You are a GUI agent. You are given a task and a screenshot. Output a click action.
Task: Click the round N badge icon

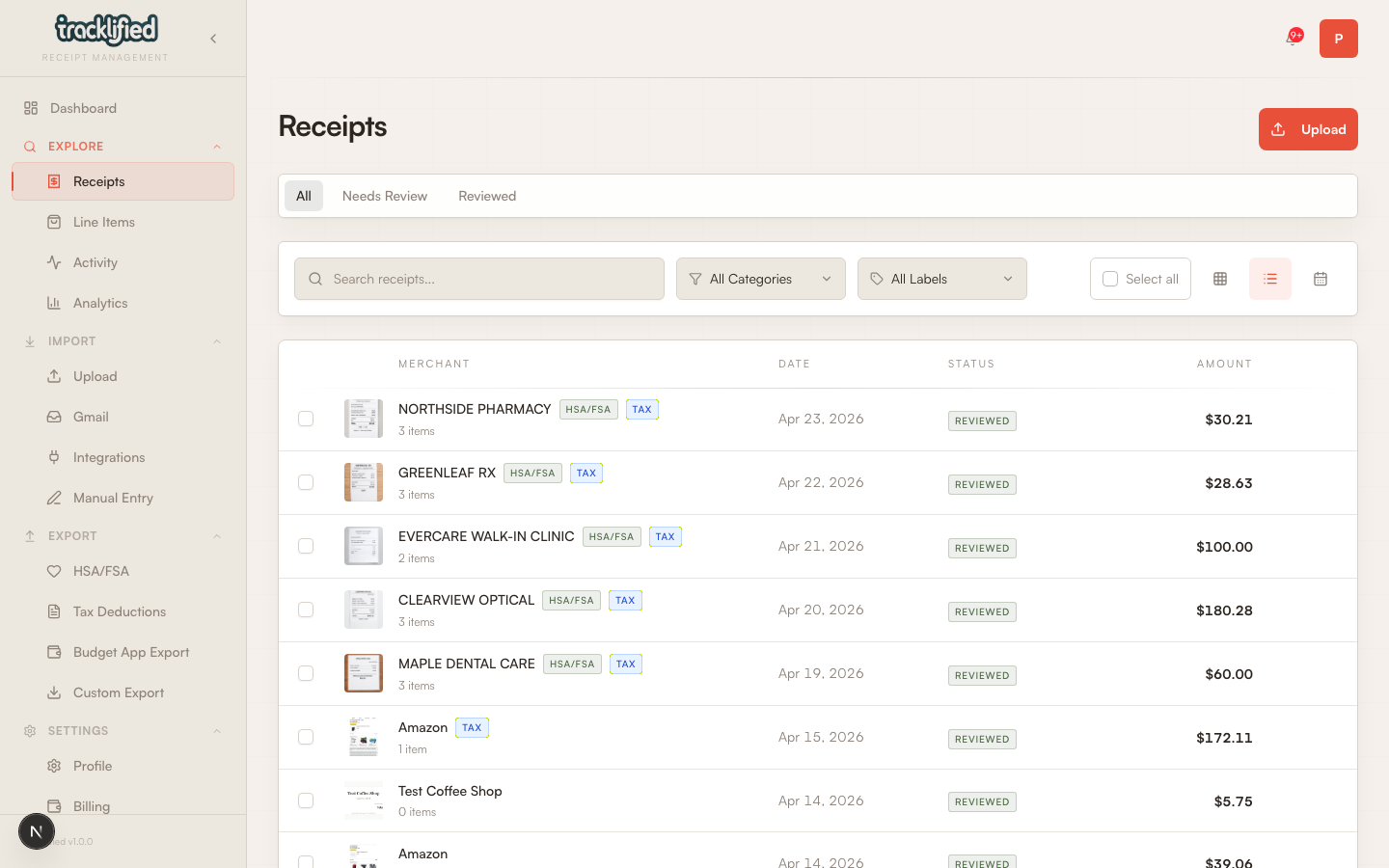click(37, 831)
